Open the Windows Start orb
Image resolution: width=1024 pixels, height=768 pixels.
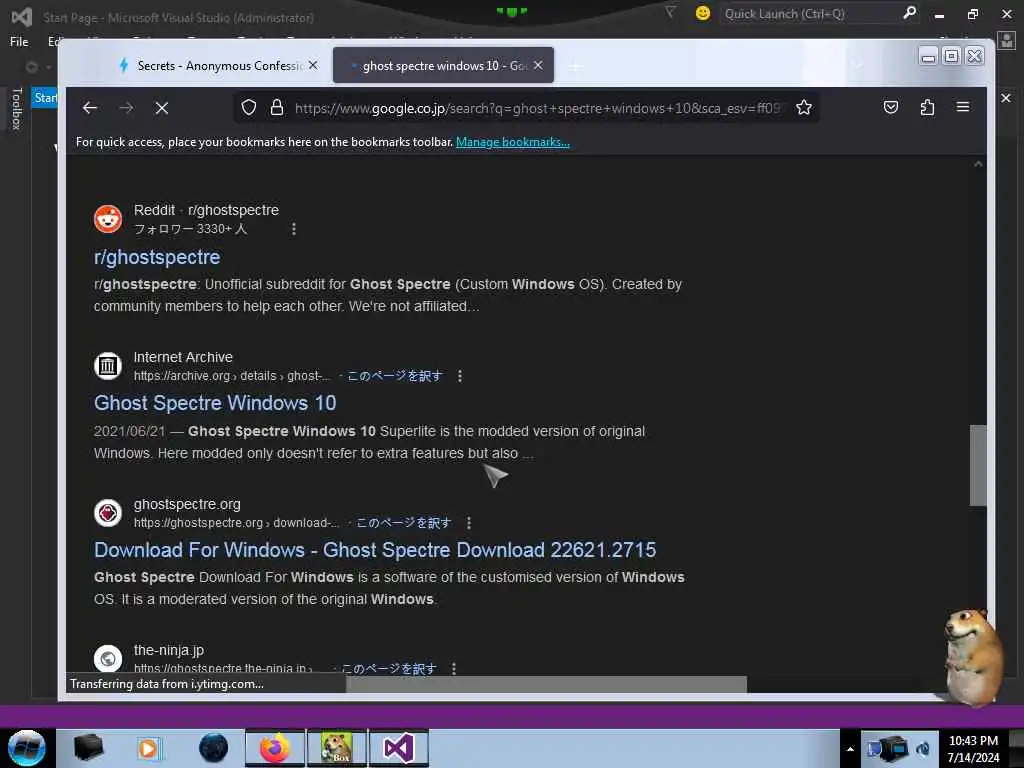(x=27, y=748)
